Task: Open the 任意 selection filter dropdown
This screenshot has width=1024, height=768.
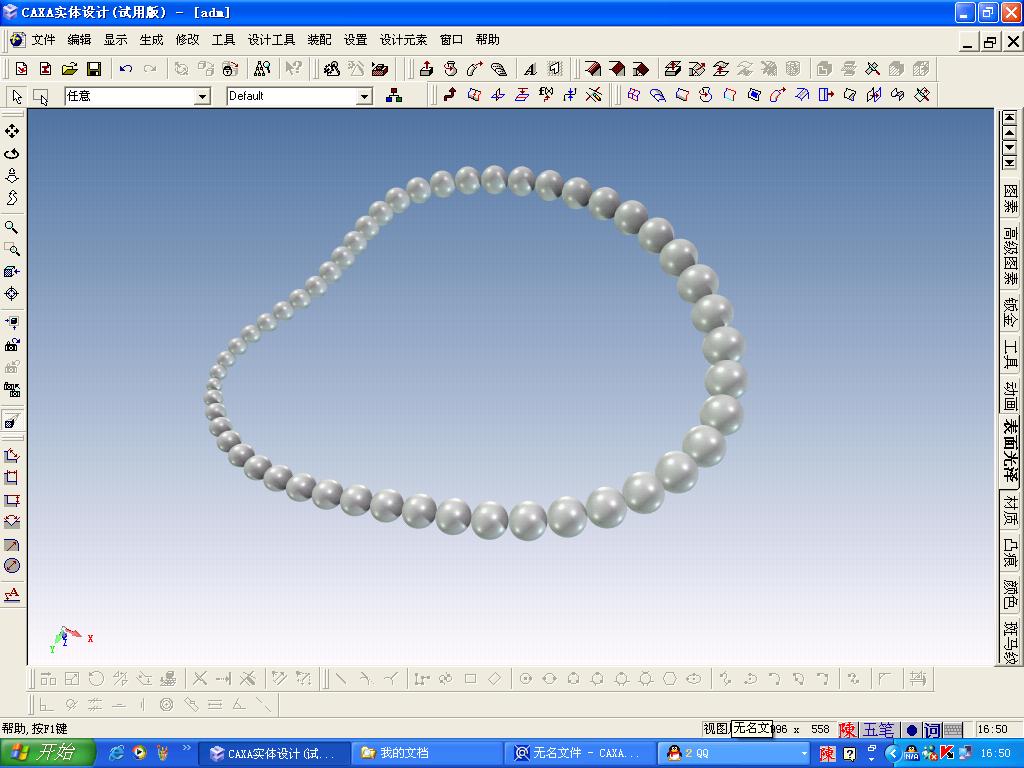Action: [x=202, y=97]
